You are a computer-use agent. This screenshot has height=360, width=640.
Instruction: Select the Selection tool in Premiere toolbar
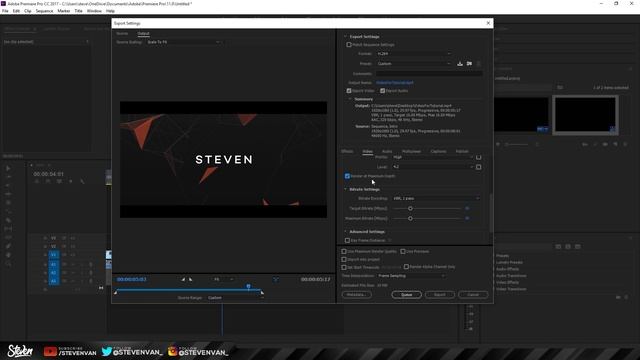[x=8, y=168]
